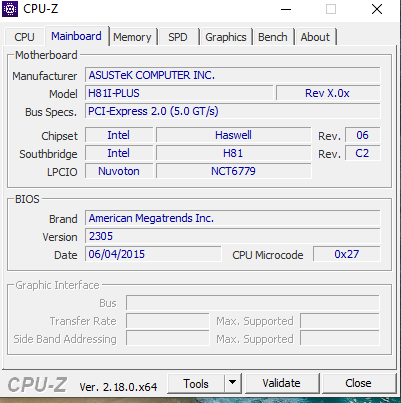
Task: Click the BIOS brand American Megatrends Inc.
Action: click(232, 218)
